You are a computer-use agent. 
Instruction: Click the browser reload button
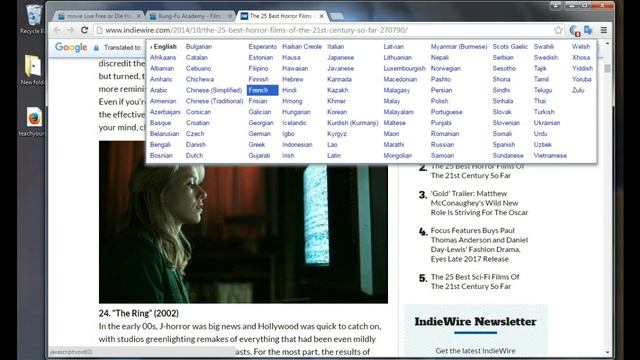tap(84, 30)
